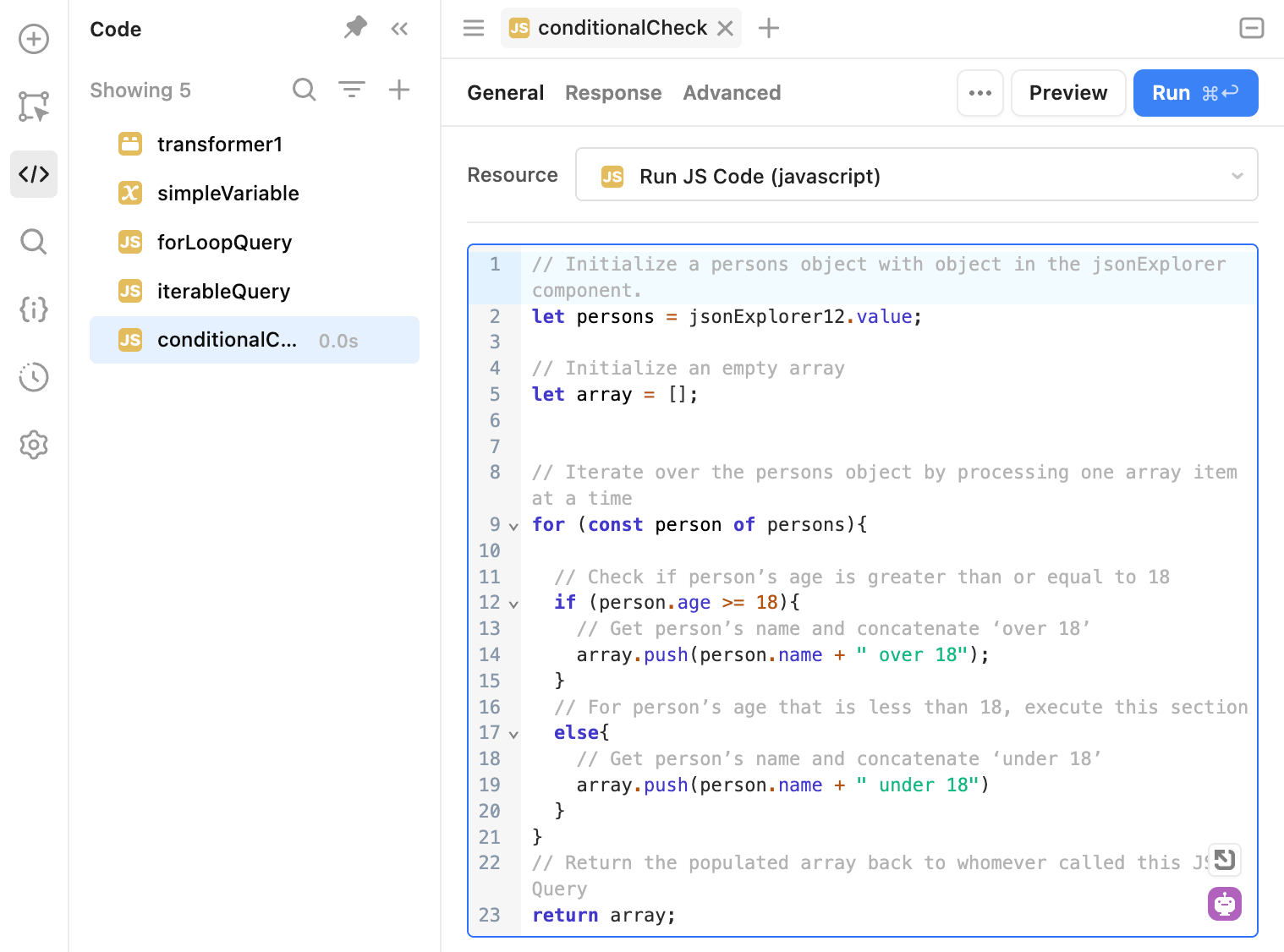Switch to the General tab
Image resolution: width=1284 pixels, height=952 pixels.
(x=506, y=93)
